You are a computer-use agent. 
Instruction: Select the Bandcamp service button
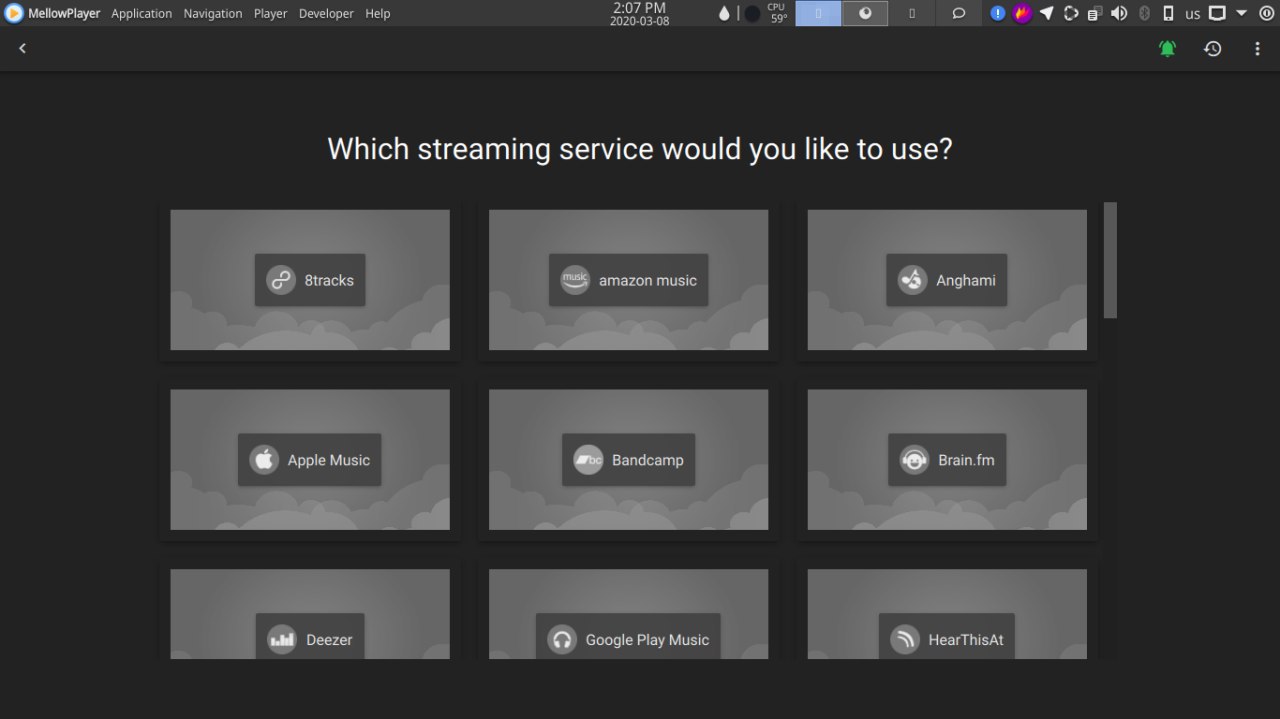(628, 460)
